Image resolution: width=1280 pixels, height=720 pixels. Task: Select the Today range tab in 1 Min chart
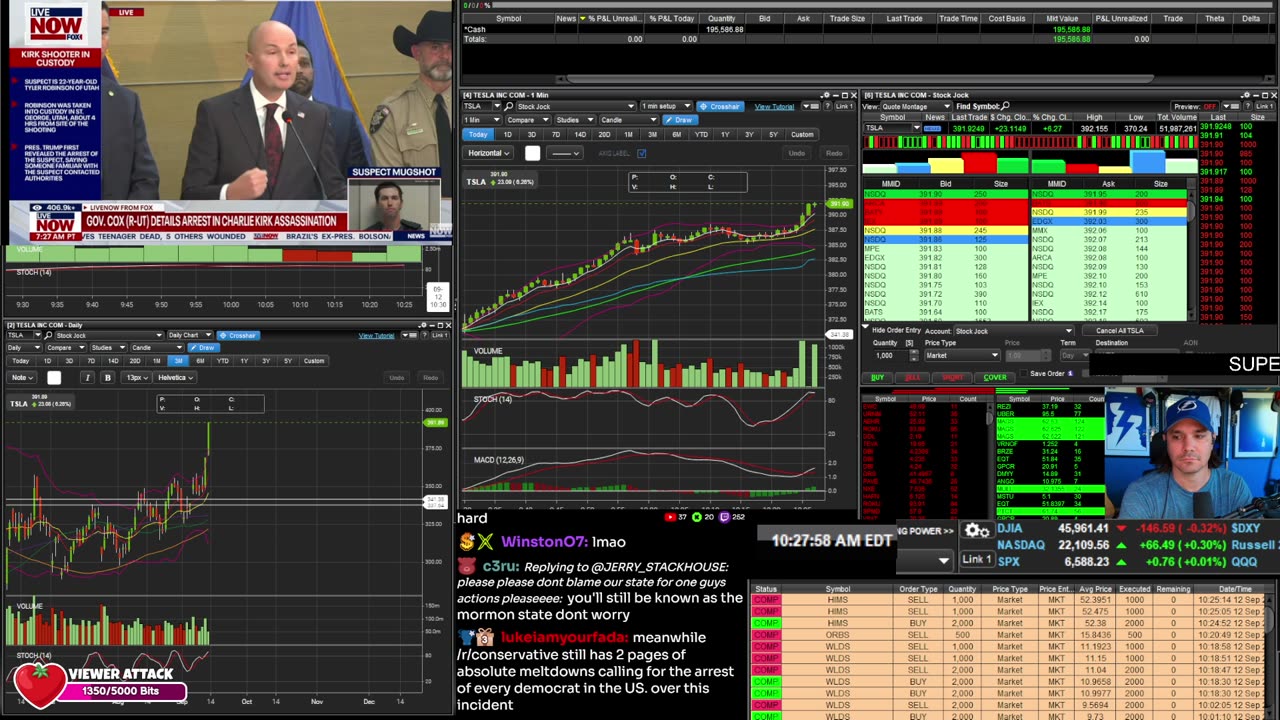[x=478, y=134]
